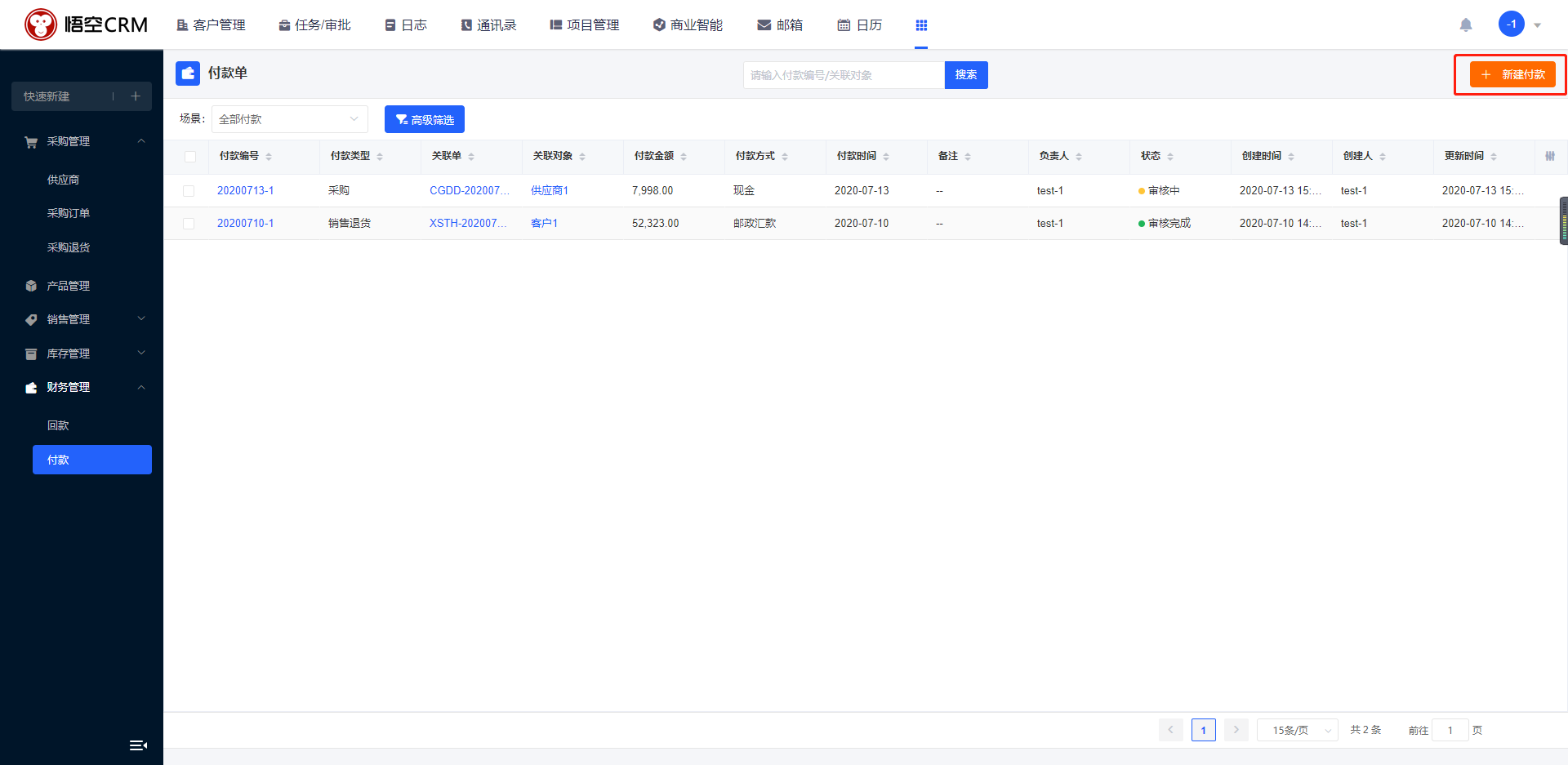Viewport: 1568px width, 765px height.
Task: Open 客户管理 in top navigation
Action: point(211,25)
